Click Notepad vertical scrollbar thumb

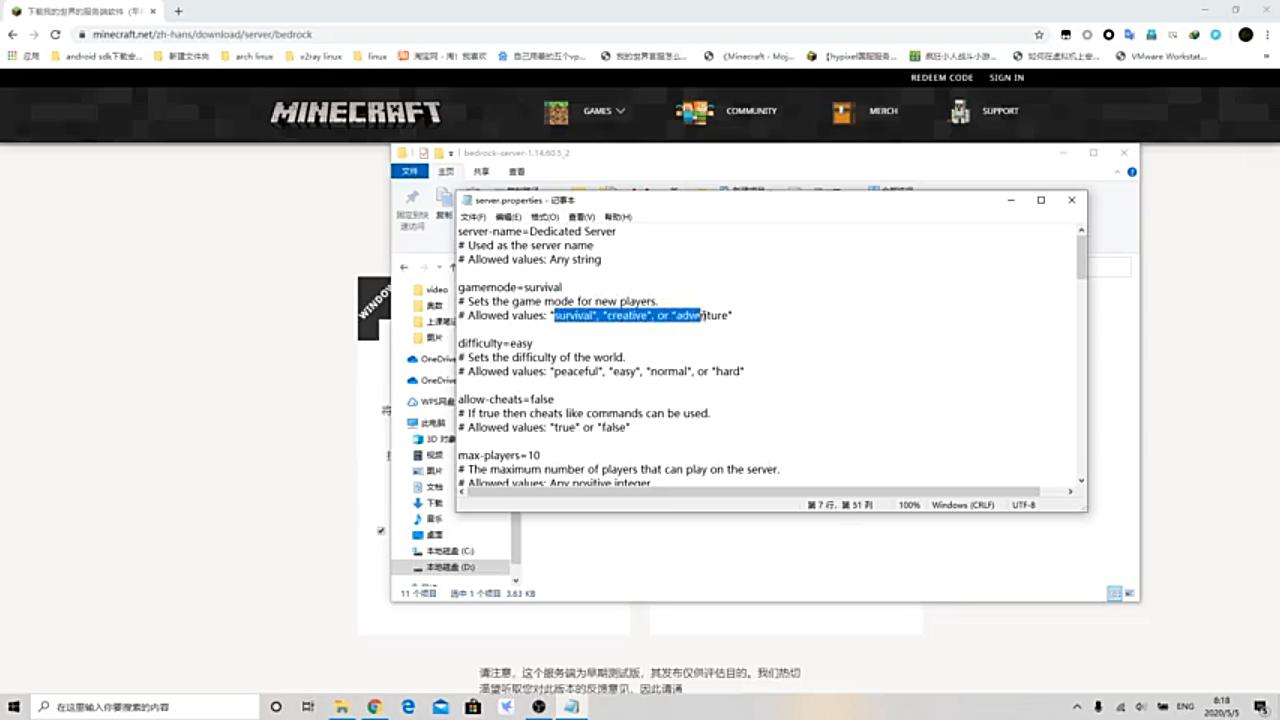pyautogui.click(x=1081, y=256)
